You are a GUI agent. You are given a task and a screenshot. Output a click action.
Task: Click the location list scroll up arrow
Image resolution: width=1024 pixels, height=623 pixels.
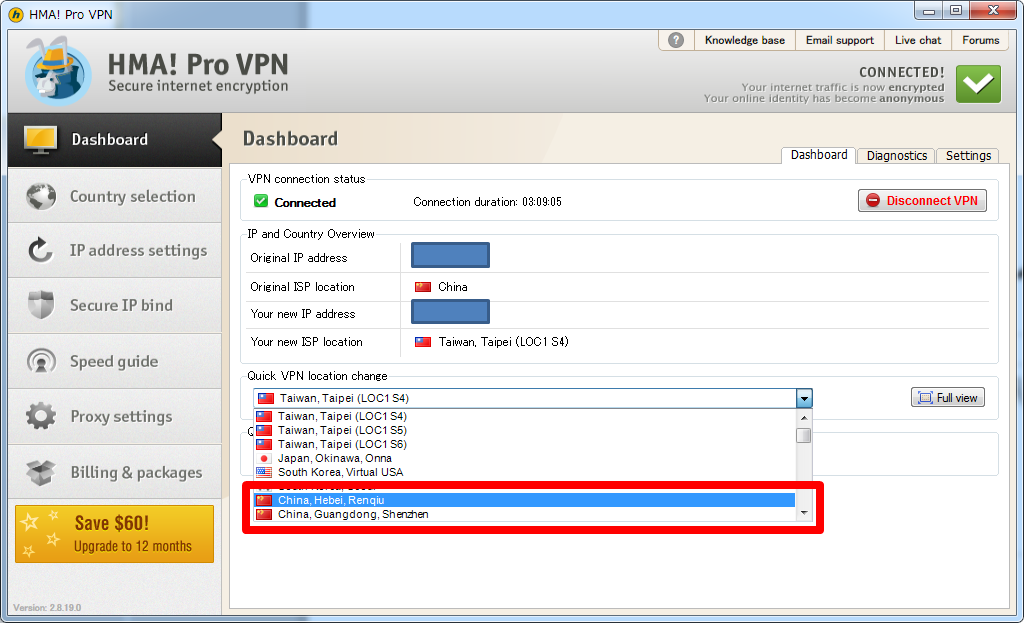coord(804,418)
